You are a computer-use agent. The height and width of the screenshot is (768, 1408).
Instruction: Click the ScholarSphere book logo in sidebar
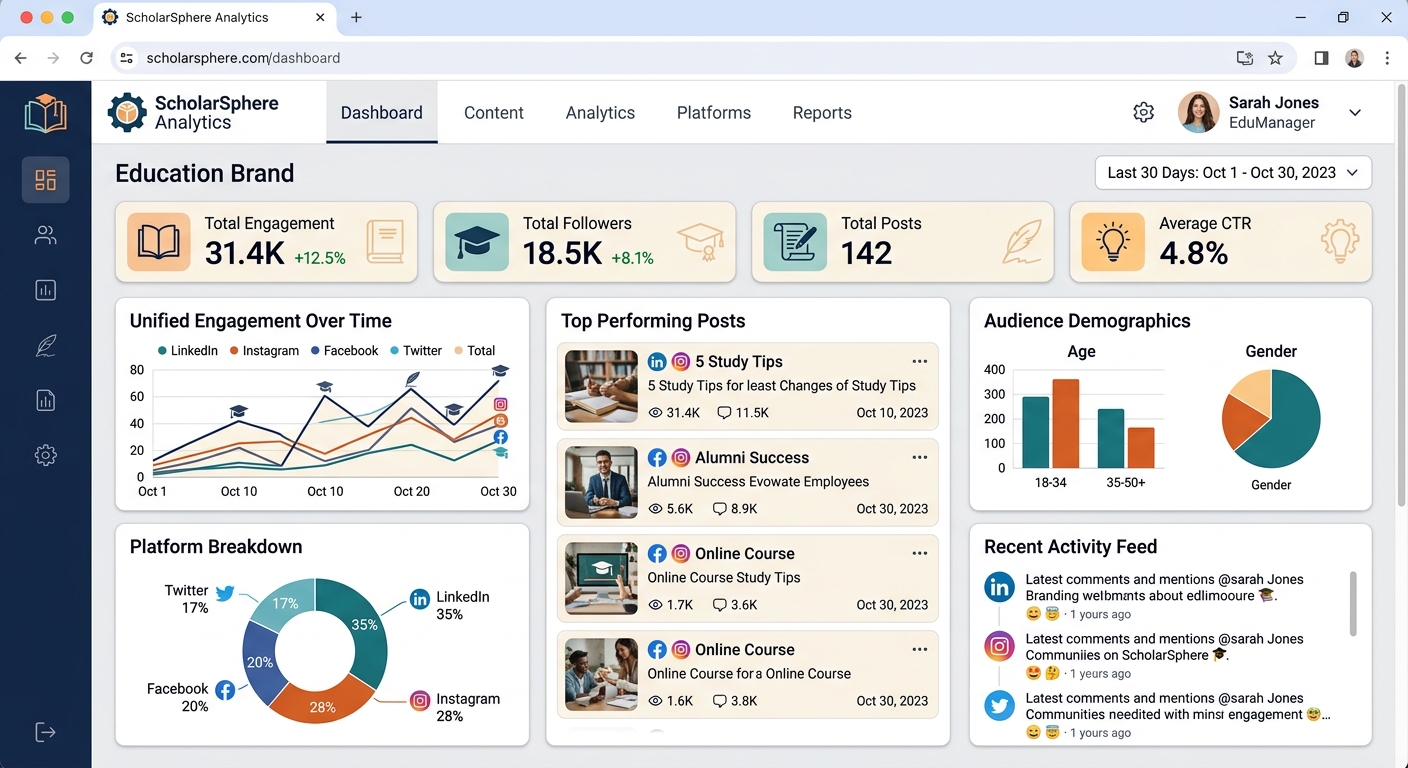(45, 113)
